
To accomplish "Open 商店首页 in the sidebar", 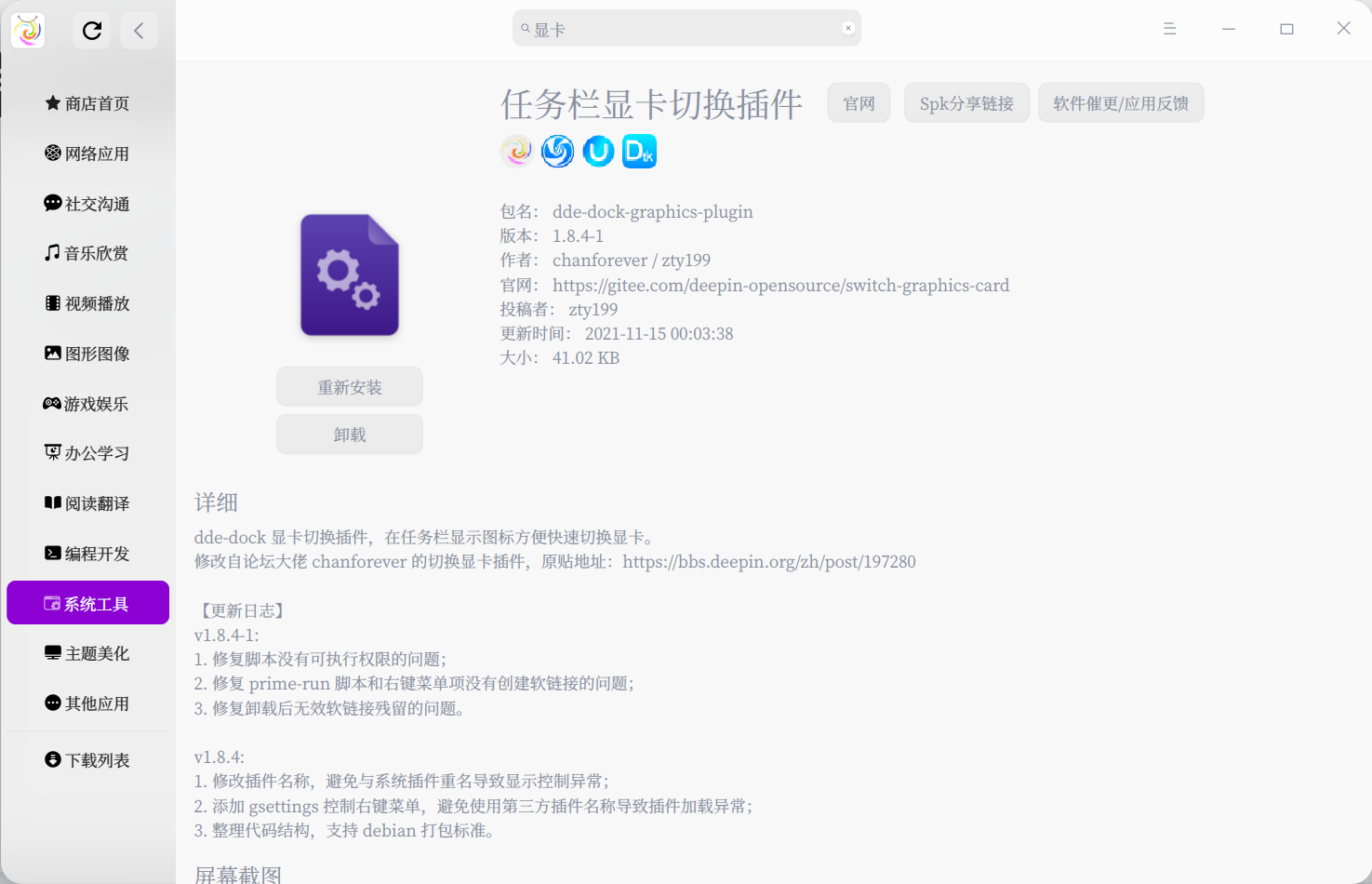I will pyautogui.click(x=87, y=103).
